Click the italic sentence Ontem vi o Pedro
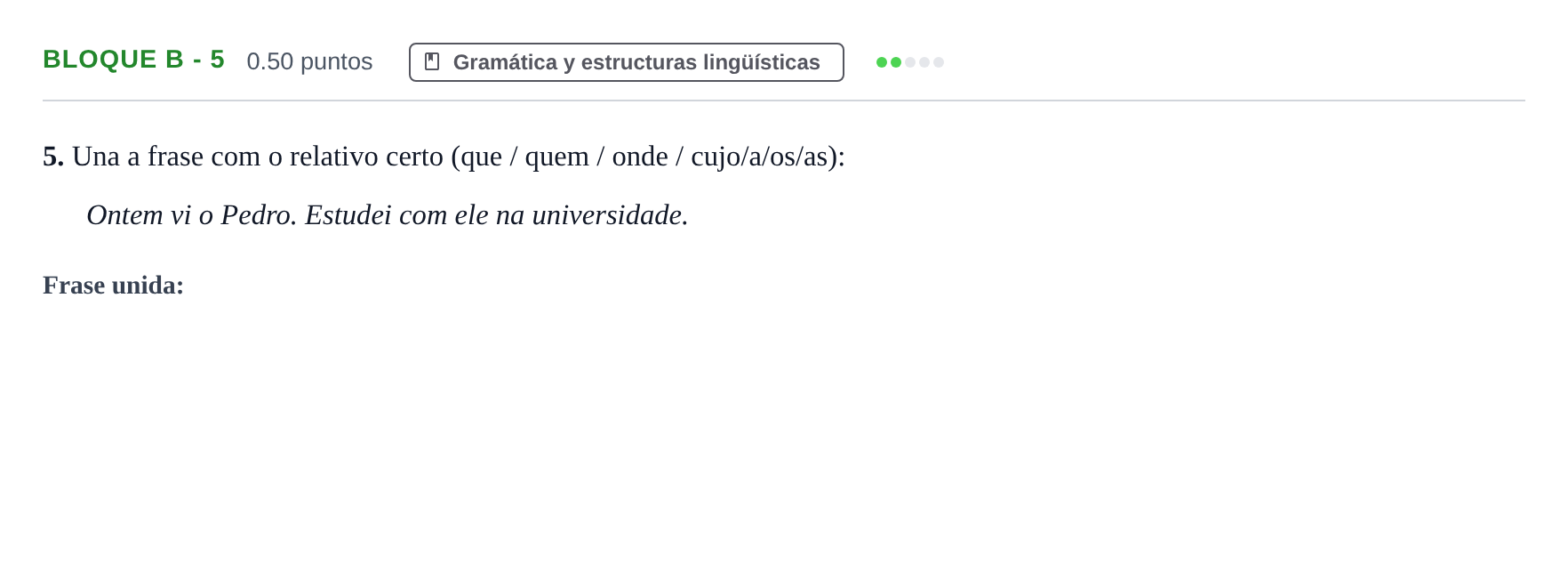This screenshot has height=580, width=1568. 192,215
